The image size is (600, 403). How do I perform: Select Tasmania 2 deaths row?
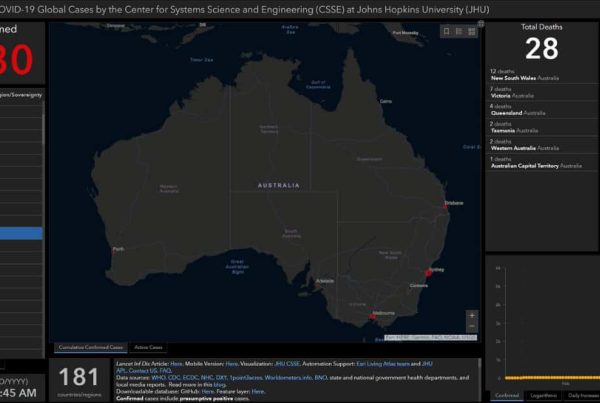[x=541, y=127]
